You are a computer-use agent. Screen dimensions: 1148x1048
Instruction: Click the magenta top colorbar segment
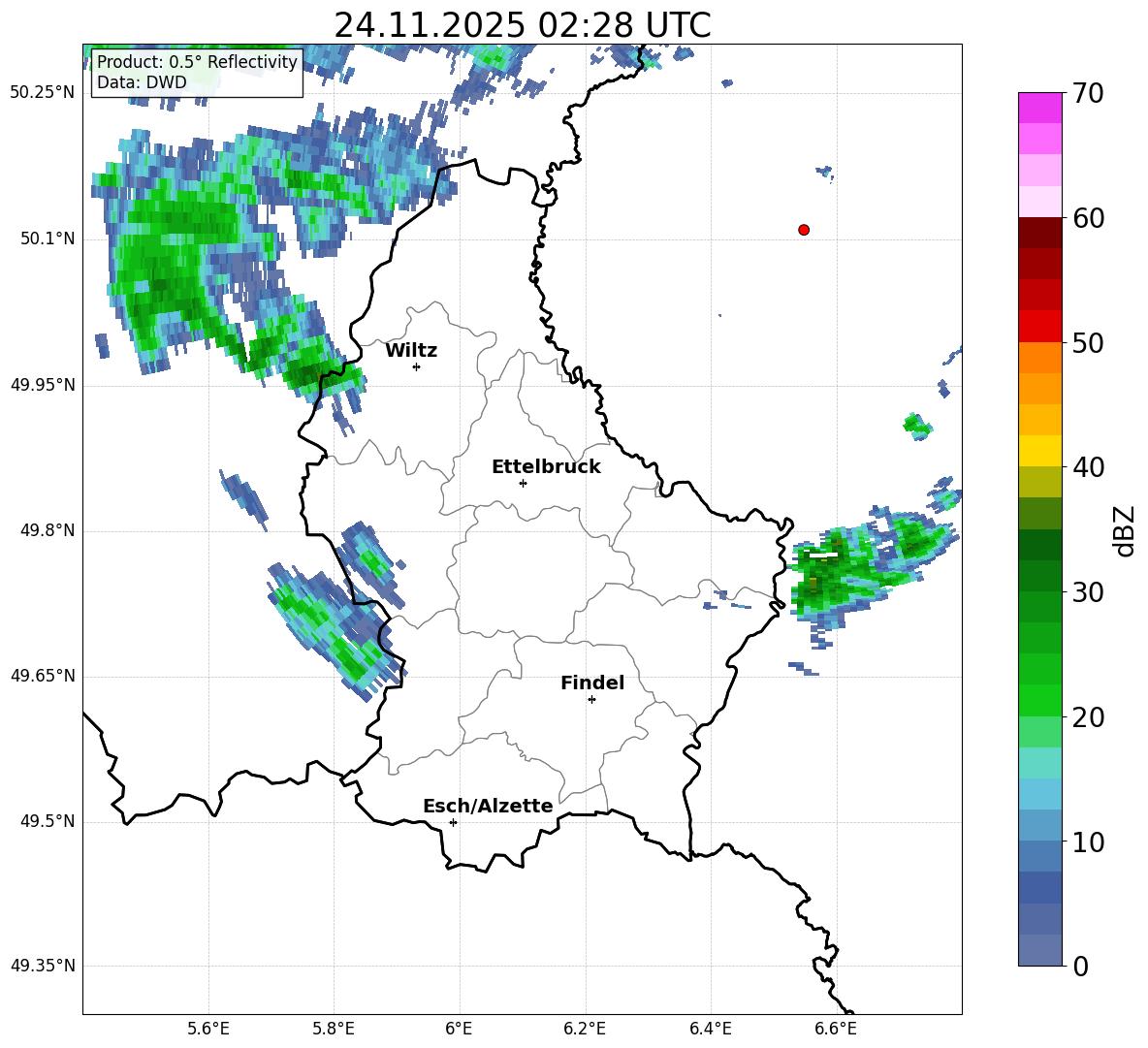click(x=1039, y=108)
